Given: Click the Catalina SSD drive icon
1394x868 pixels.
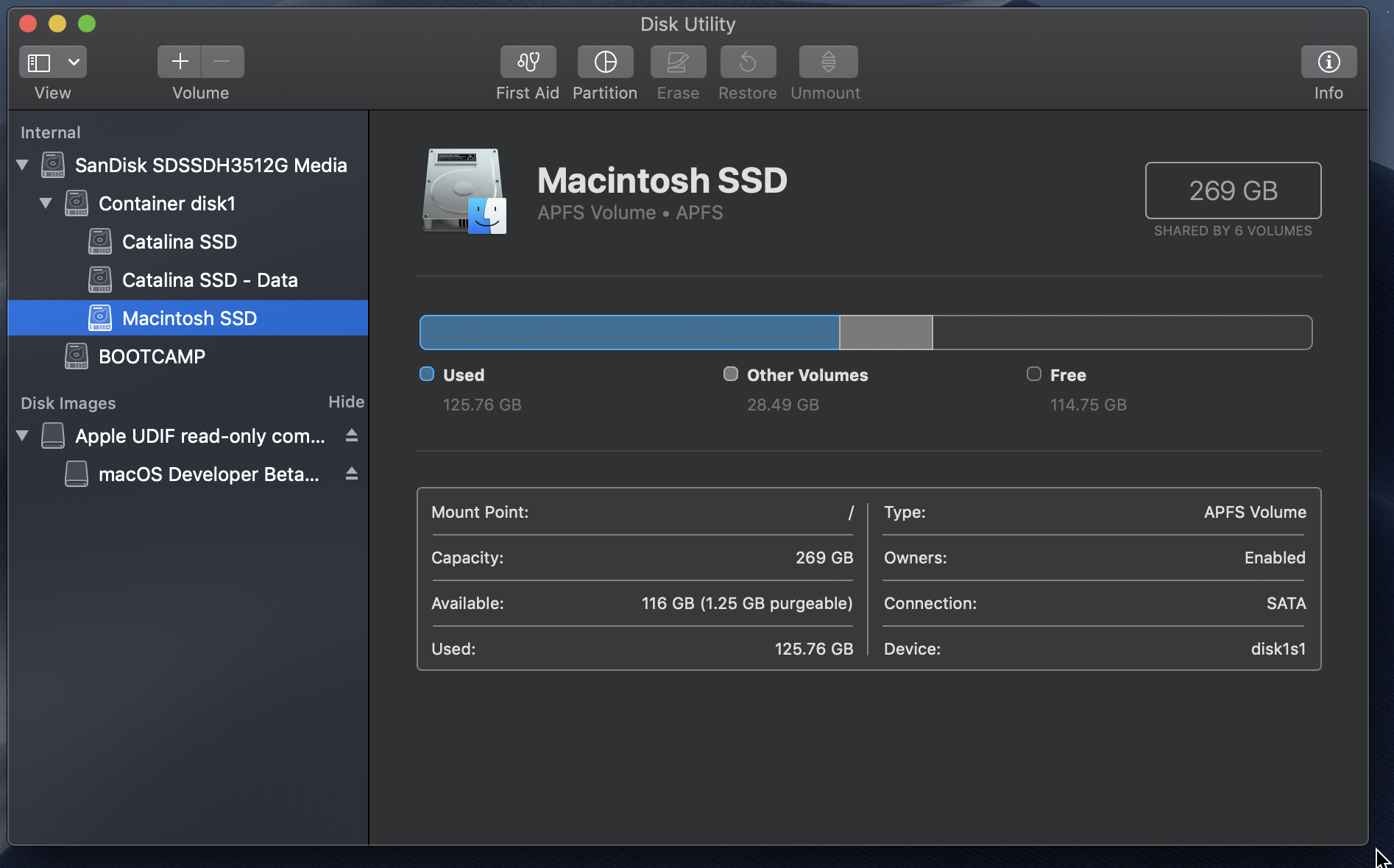Looking at the screenshot, I should click(x=100, y=241).
